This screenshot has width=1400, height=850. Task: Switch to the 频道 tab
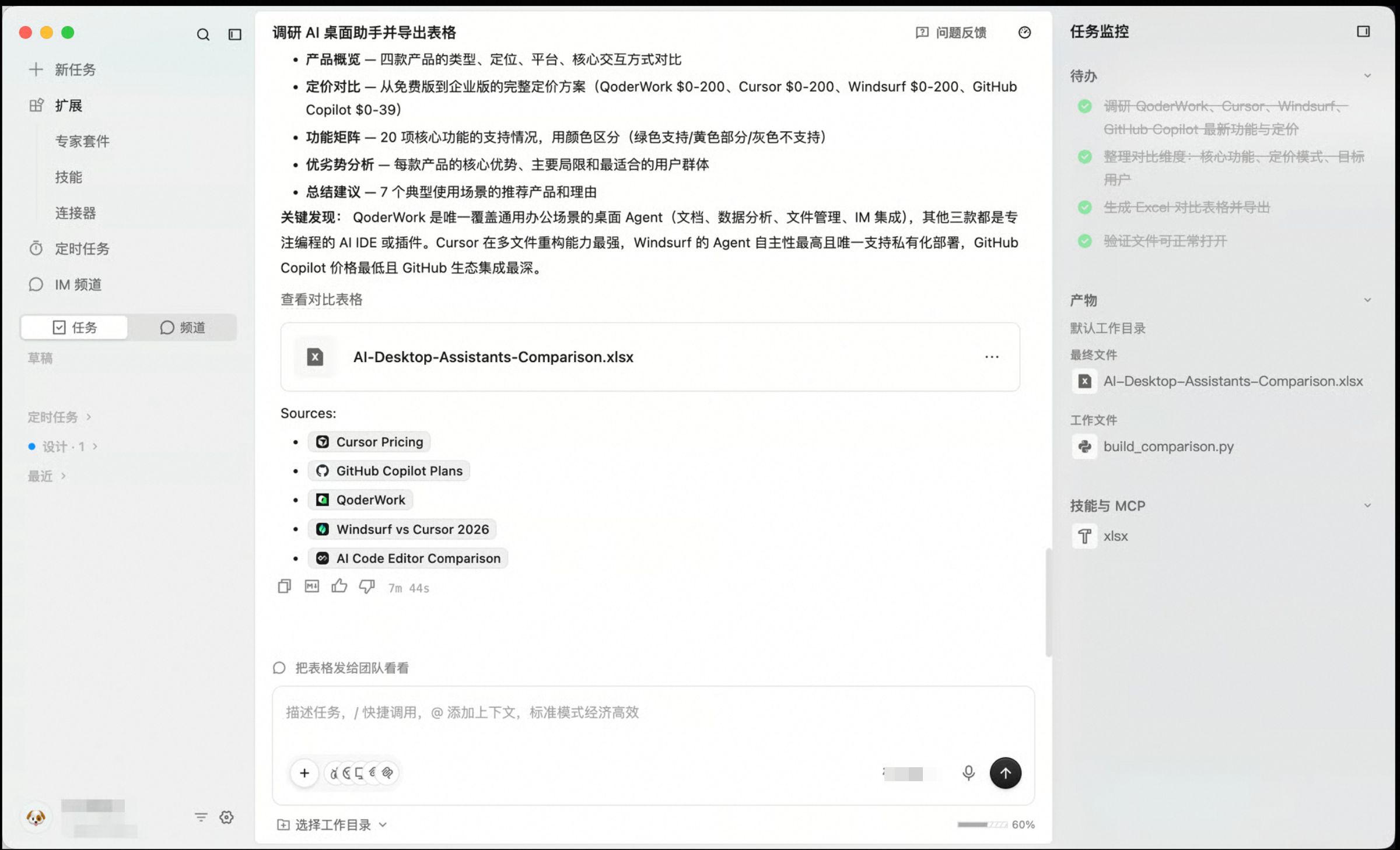pyautogui.click(x=183, y=328)
